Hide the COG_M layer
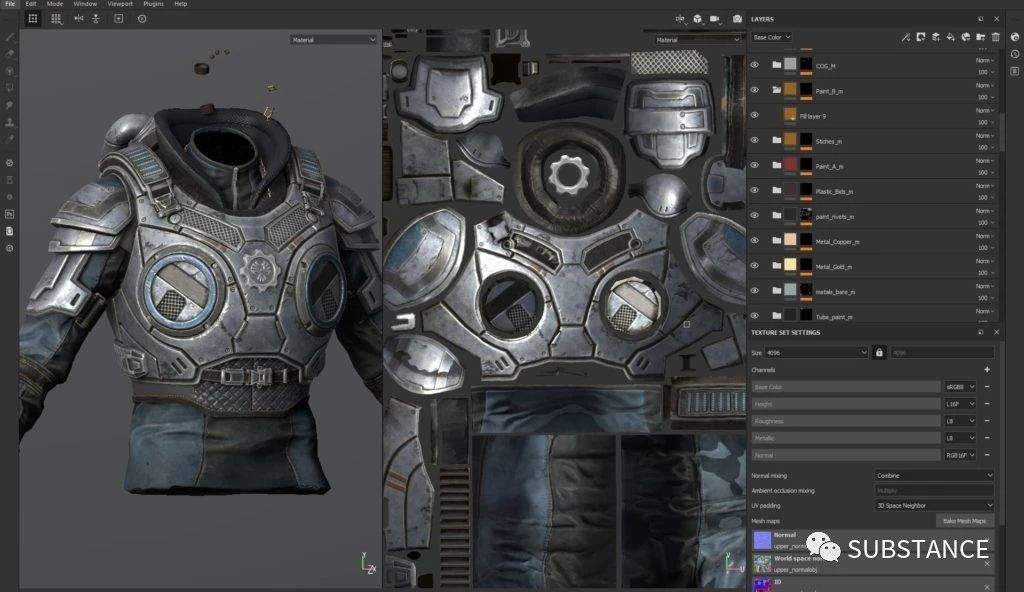Image resolution: width=1024 pixels, height=592 pixels. pyautogui.click(x=754, y=65)
